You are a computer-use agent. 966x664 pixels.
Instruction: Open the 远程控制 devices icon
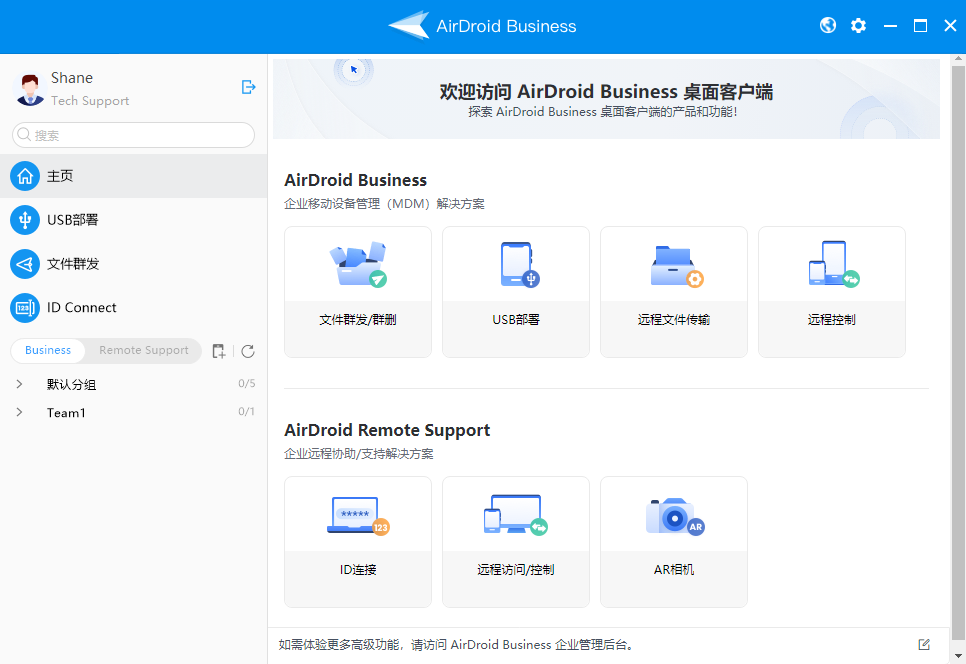[x=834, y=264]
